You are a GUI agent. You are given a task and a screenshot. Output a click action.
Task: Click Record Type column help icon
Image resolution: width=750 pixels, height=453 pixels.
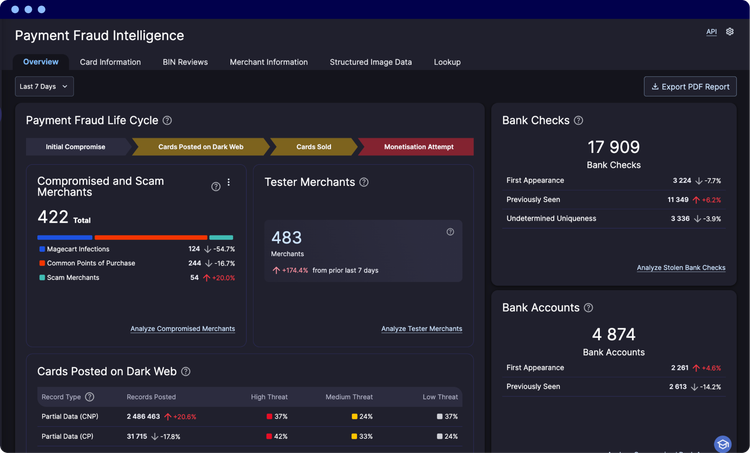(x=89, y=397)
